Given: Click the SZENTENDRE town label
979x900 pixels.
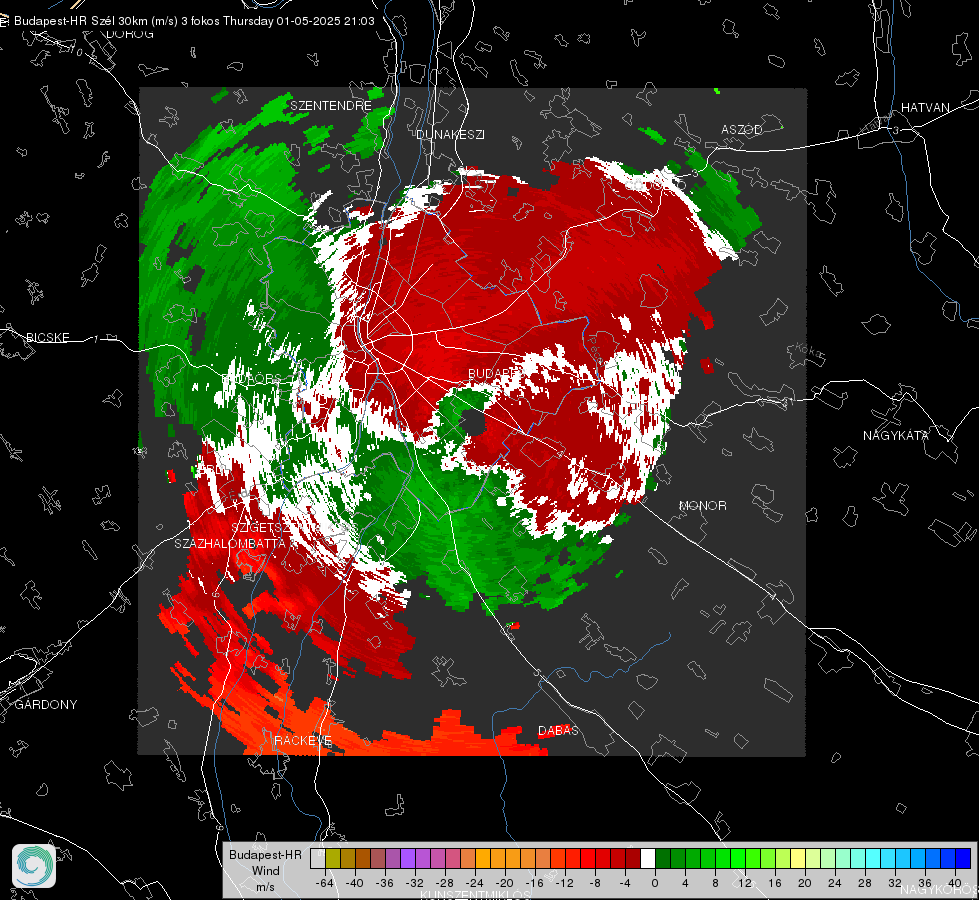Looking at the screenshot, I should coord(331,106).
